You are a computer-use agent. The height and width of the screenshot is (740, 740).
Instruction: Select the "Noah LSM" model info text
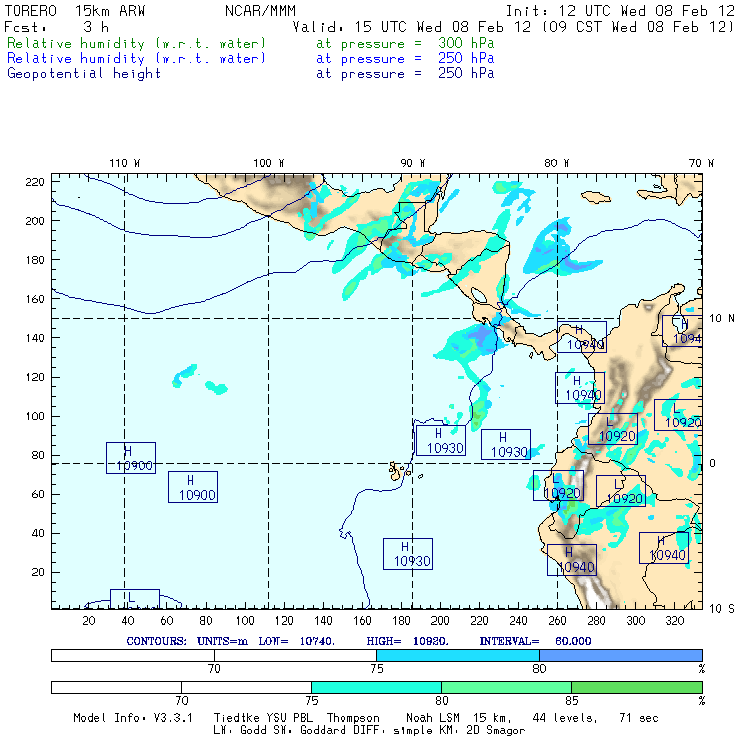(x=433, y=718)
